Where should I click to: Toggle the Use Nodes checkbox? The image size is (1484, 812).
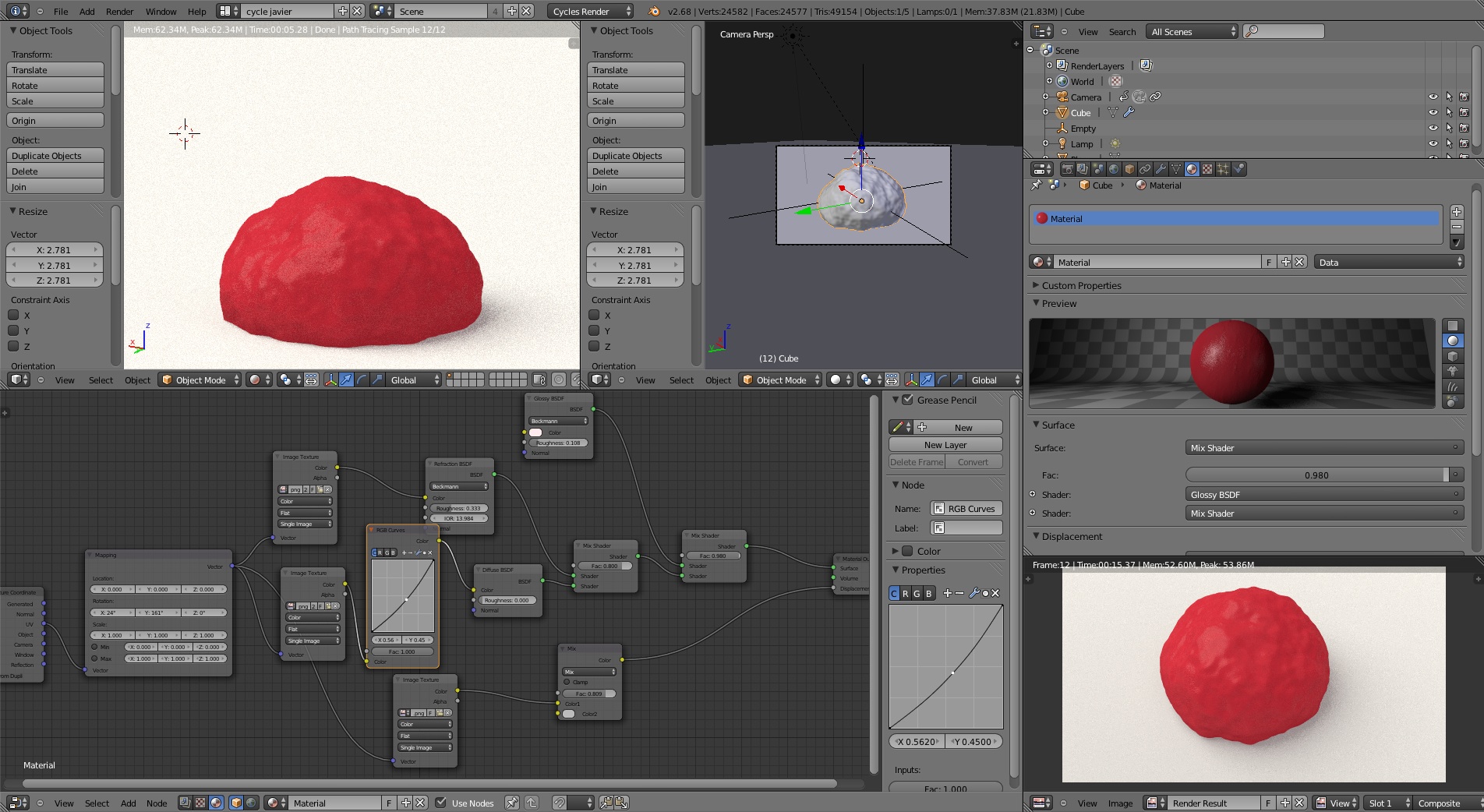[441, 803]
